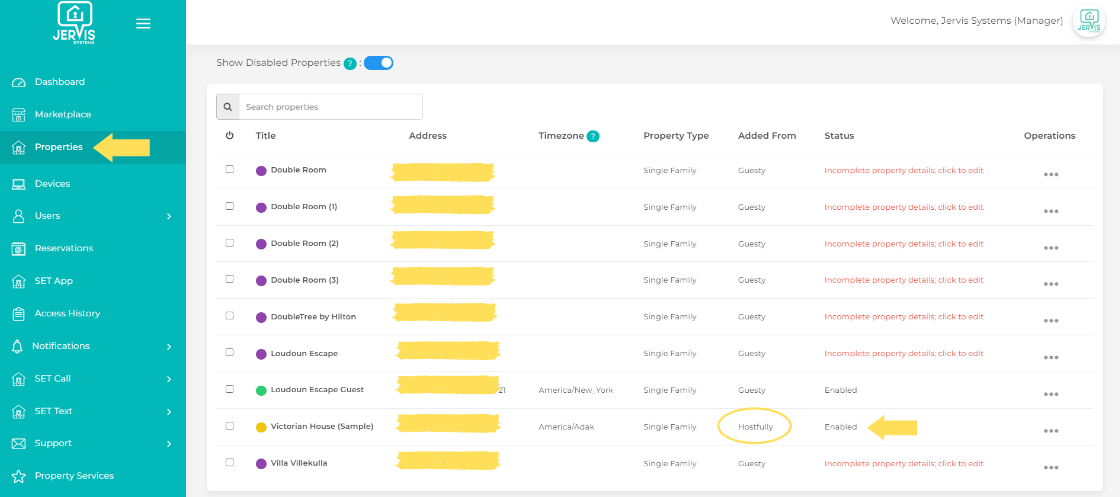This screenshot has width=1120, height=497.
Task: Open operations dots for Villa Villekulla
Action: pos(1050,468)
